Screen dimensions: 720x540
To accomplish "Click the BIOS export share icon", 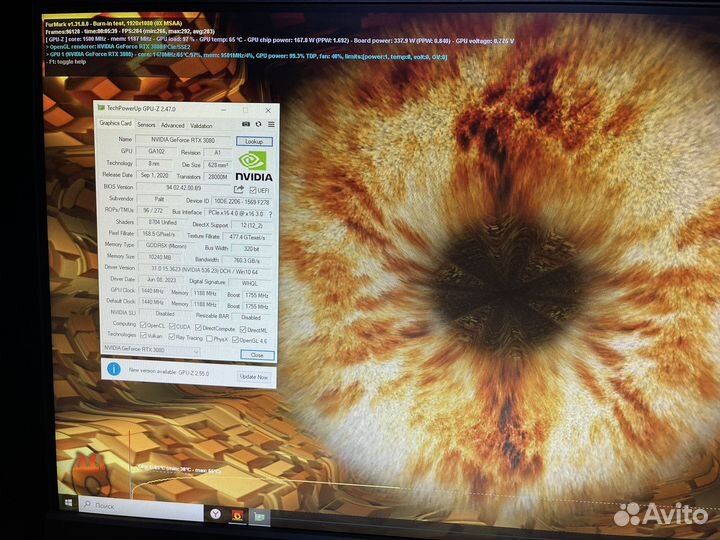I will (239, 189).
